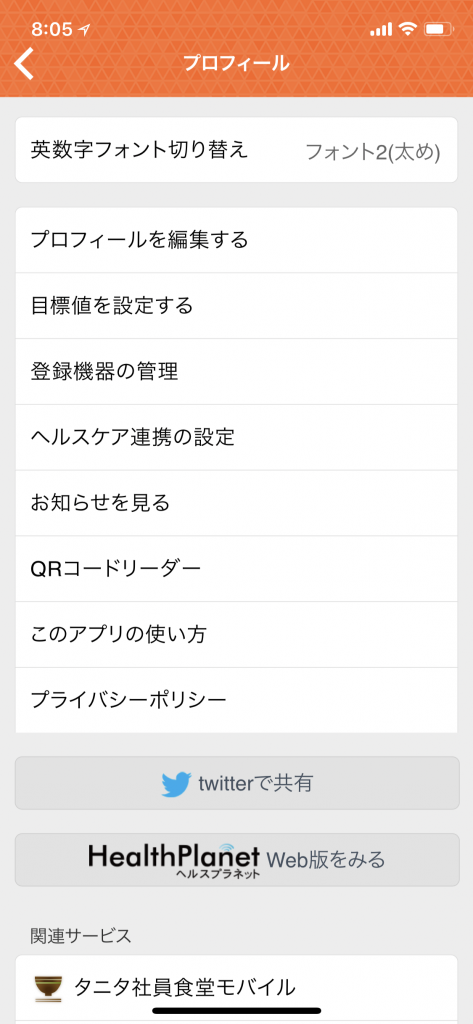The width and height of the screenshot is (473, 1024).
Task: Tap the Tanita cafeteria bowl icon
Action: tap(48, 988)
